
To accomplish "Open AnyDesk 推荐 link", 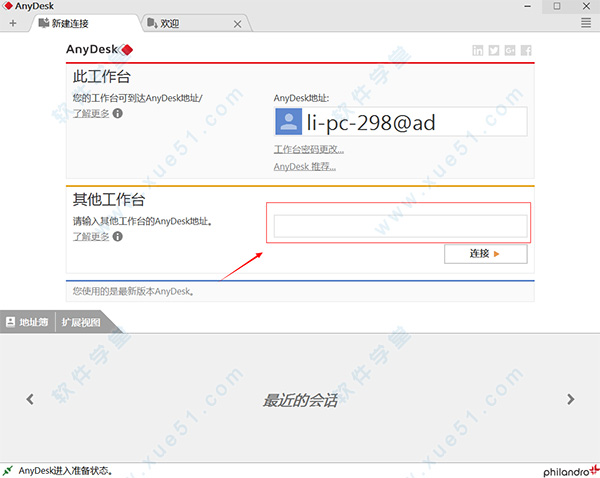I will pos(305,167).
